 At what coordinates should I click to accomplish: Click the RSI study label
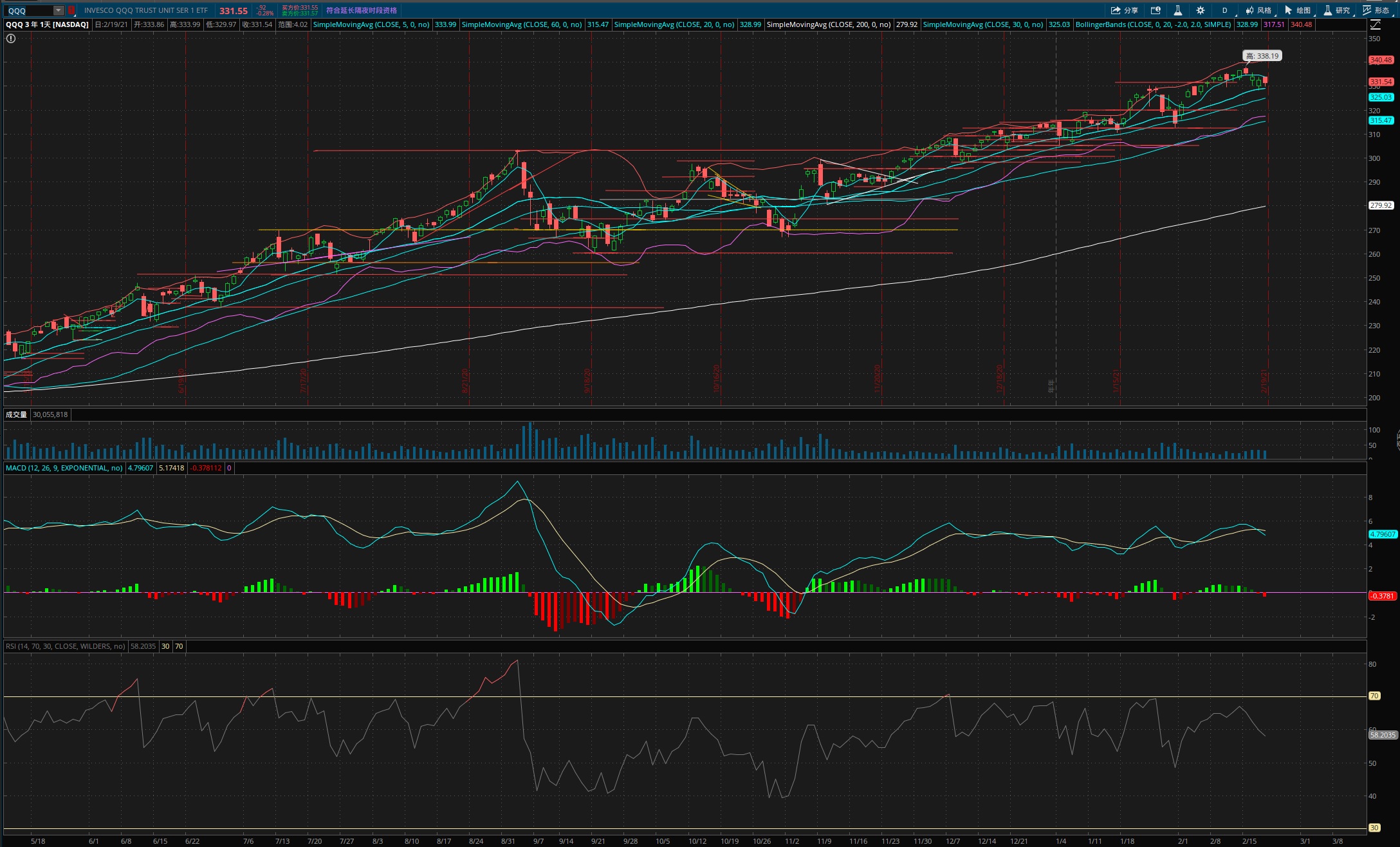tap(65, 646)
